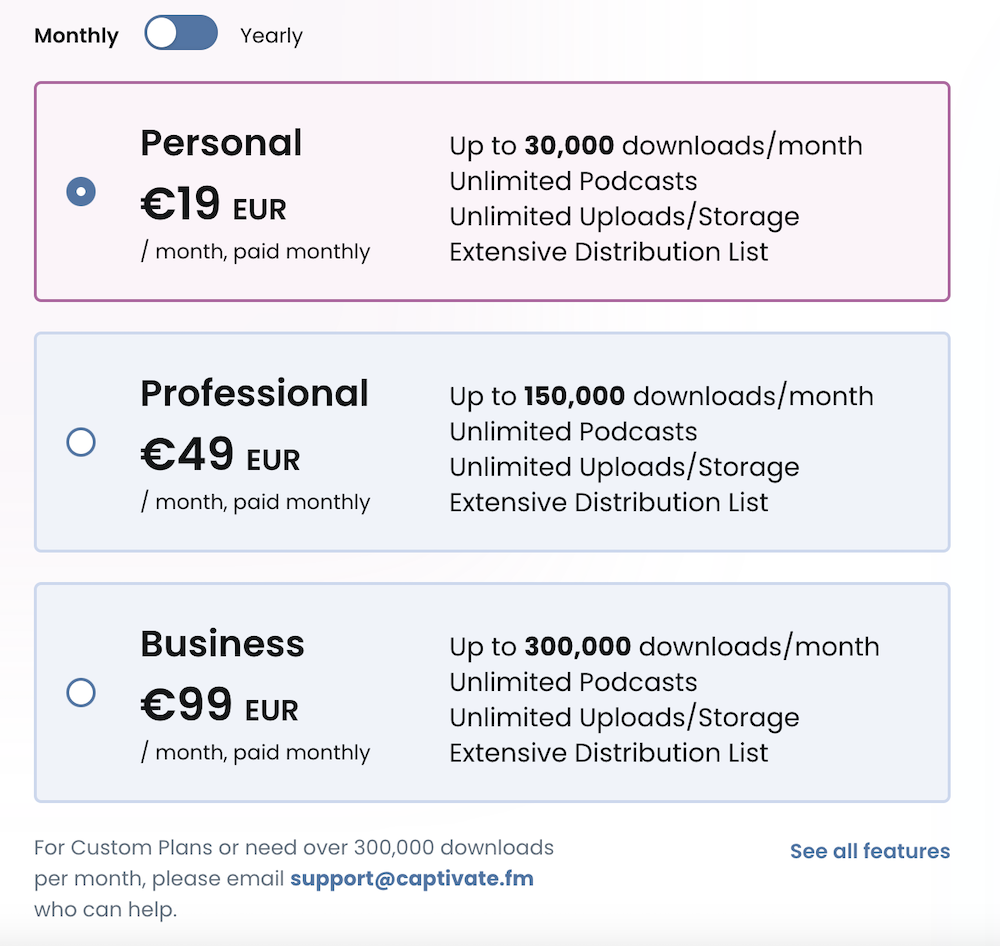
Task: Click the €99 EUR price
Action: coord(219,706)
